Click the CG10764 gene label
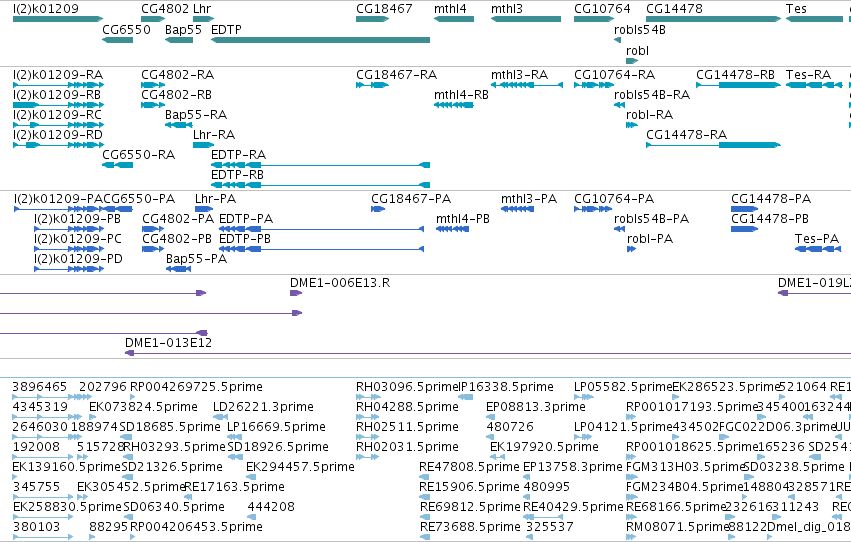Screen dimensions: 851x542 [x=602, y=9]
